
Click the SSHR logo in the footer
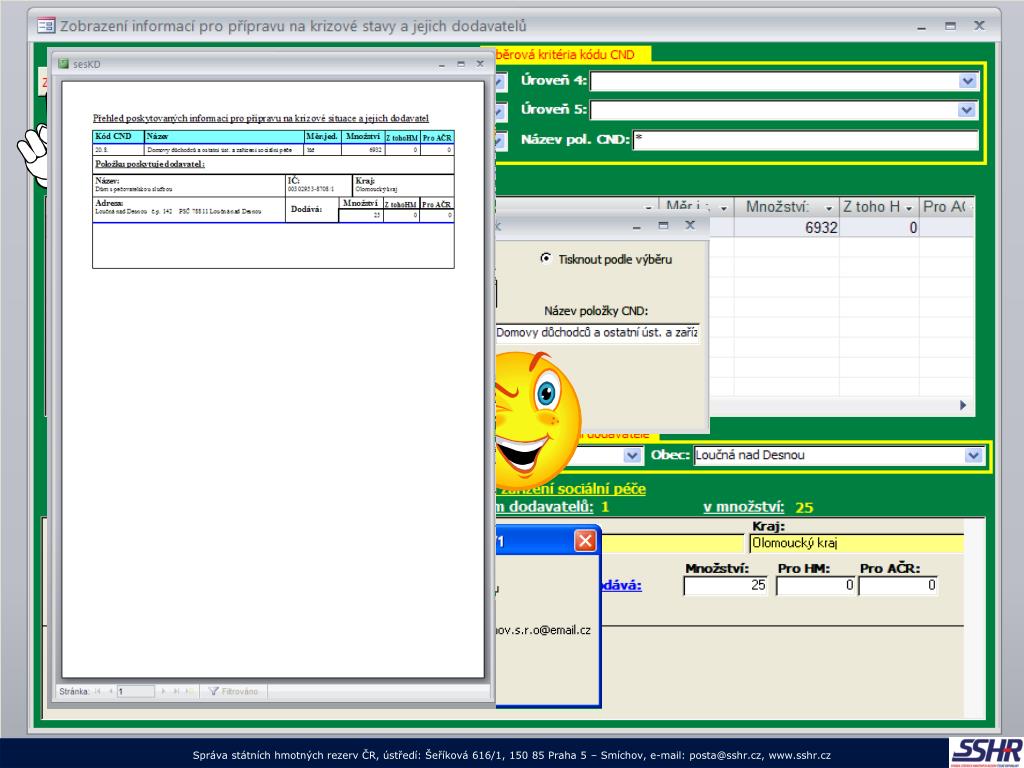986,752
